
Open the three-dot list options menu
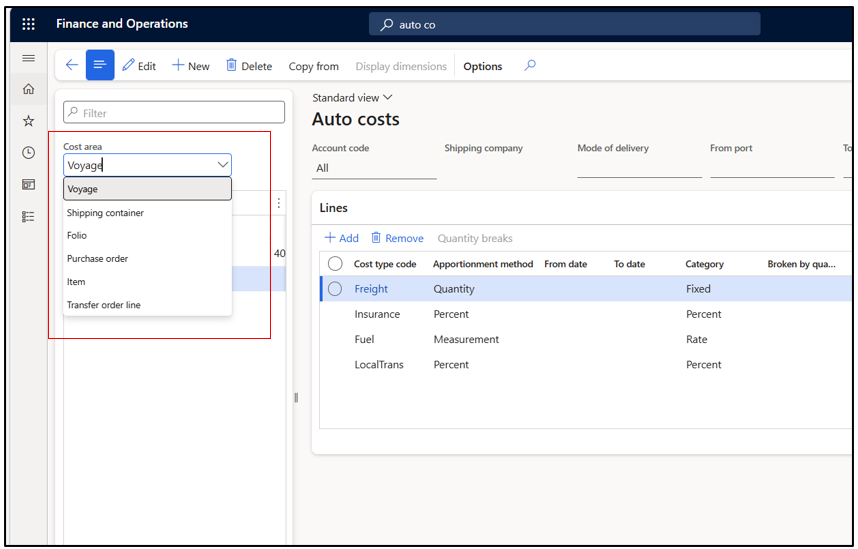[x=279, y=203]
